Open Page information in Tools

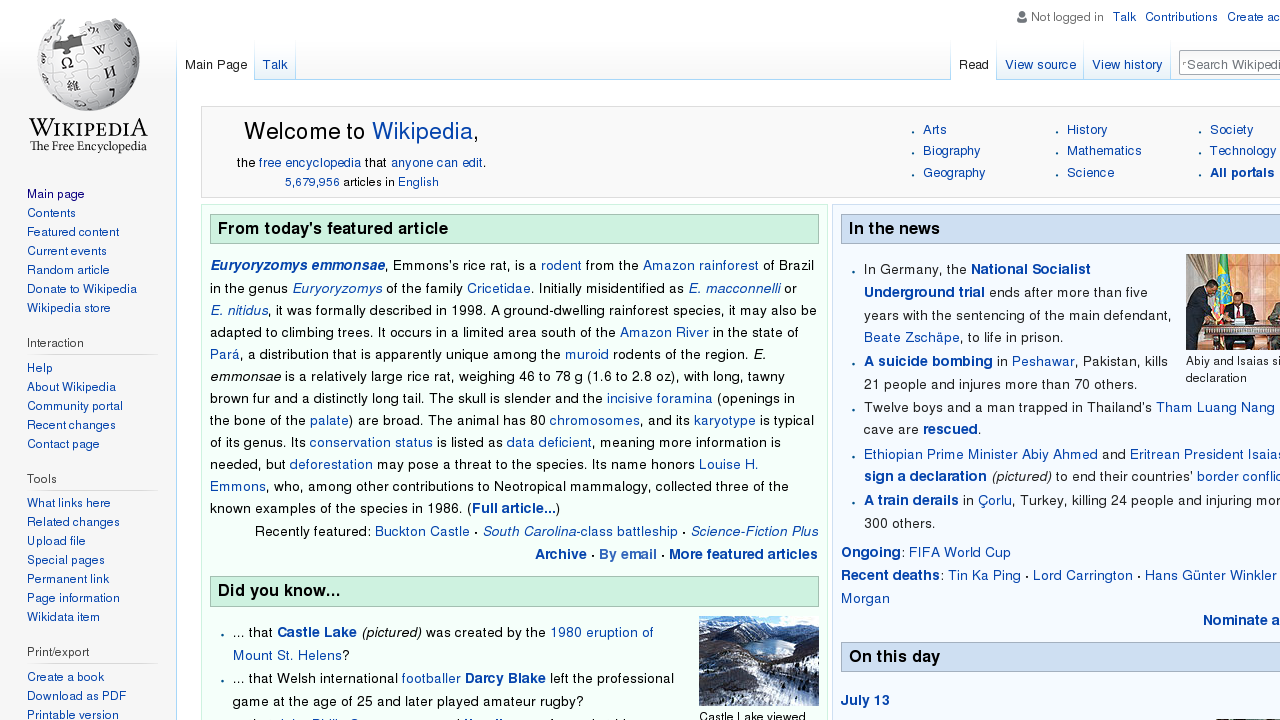73,598
